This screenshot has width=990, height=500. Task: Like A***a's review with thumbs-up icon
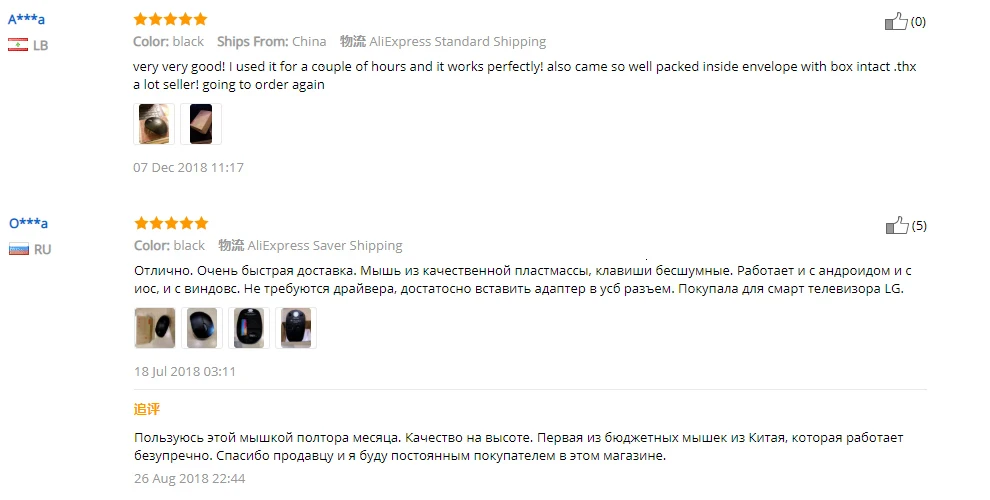pos(896,21)
